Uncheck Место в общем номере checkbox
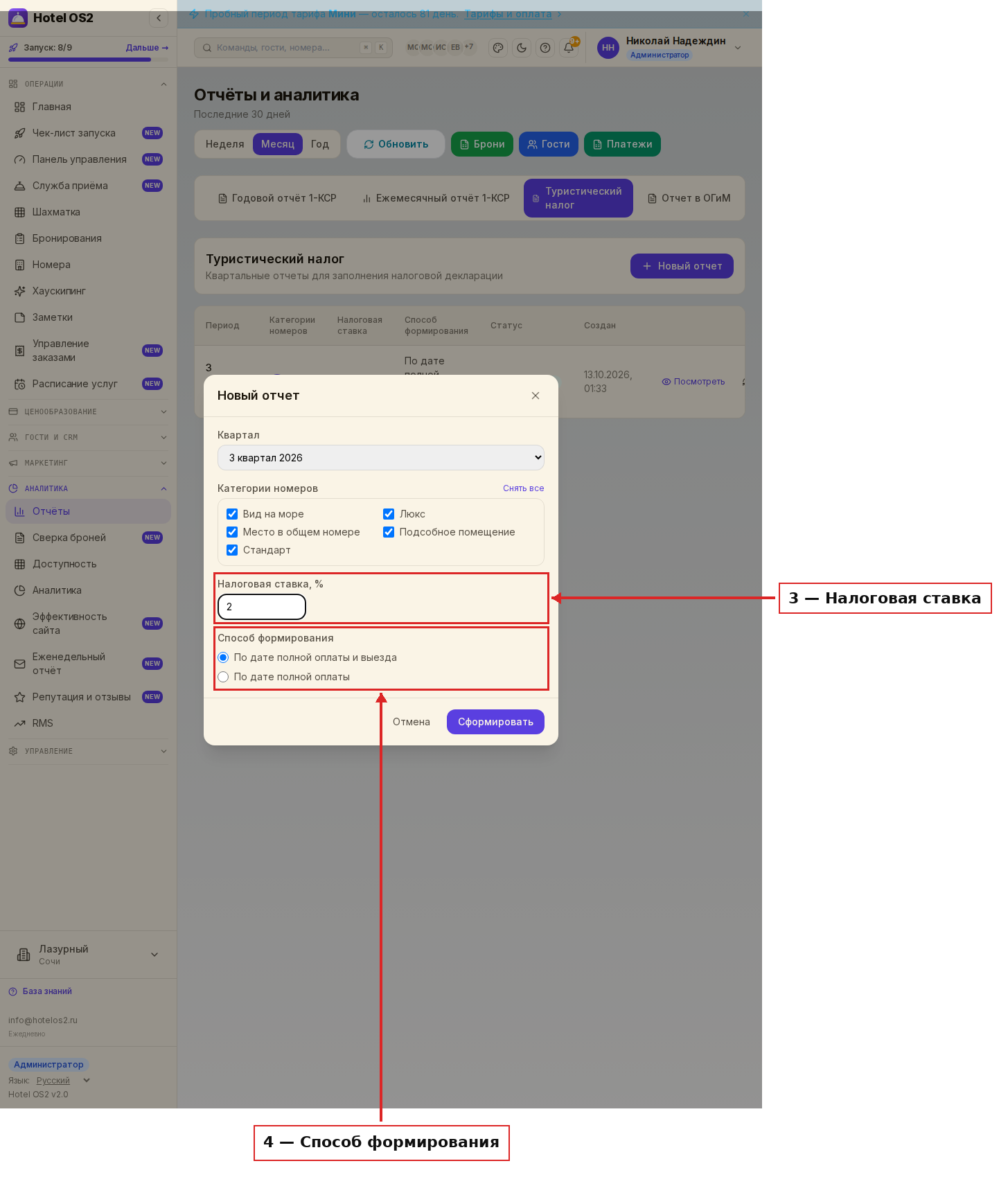The image size is (1008, 1177). tap(232, 532)
